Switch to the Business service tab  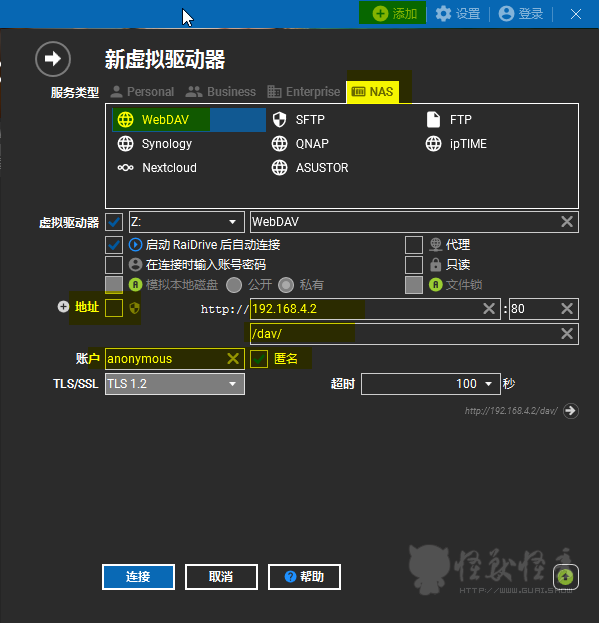[x=220, y=92]
